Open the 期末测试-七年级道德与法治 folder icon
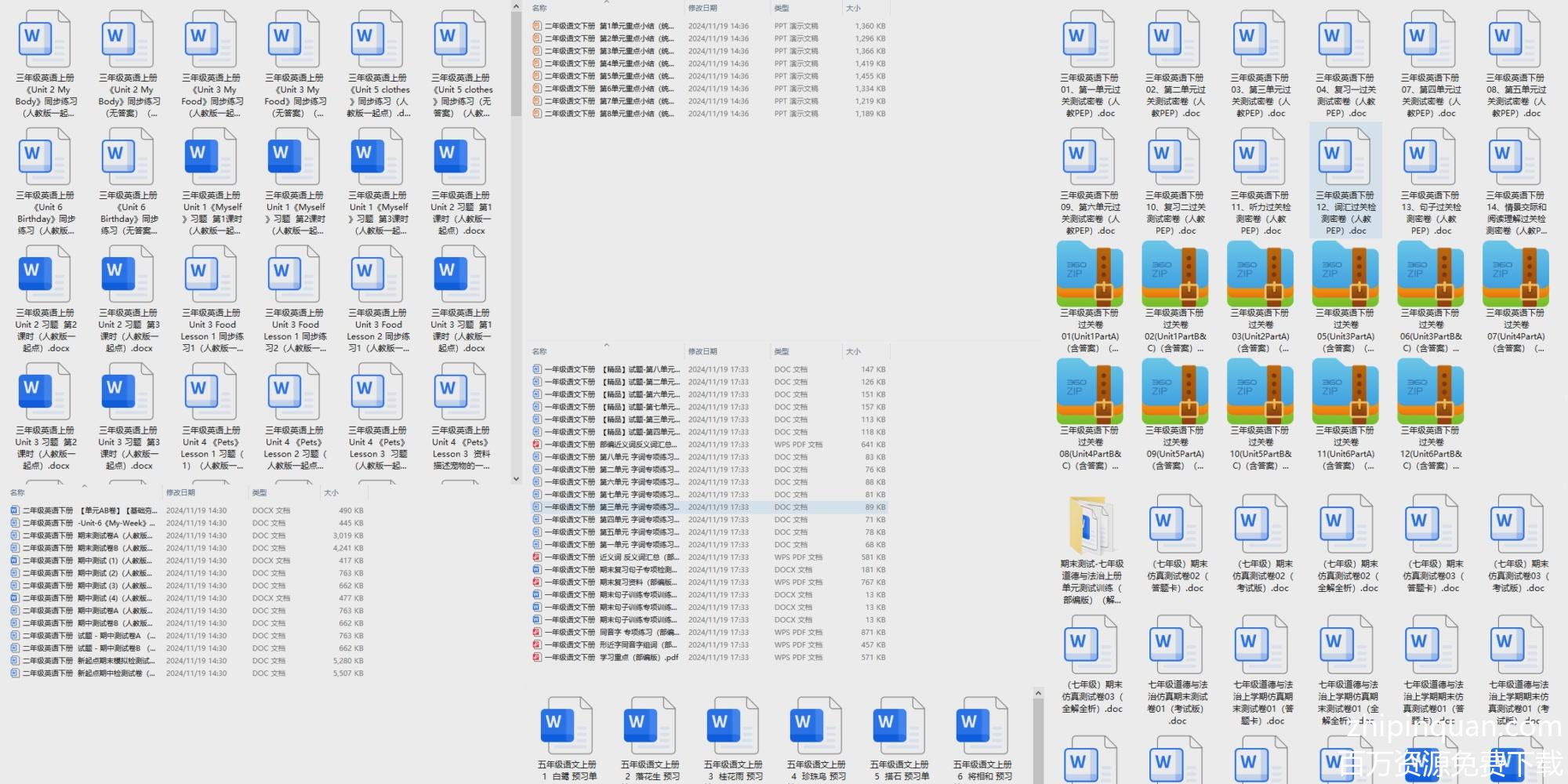Viewport: 1568px width, 784px height. click(1089, 524)
